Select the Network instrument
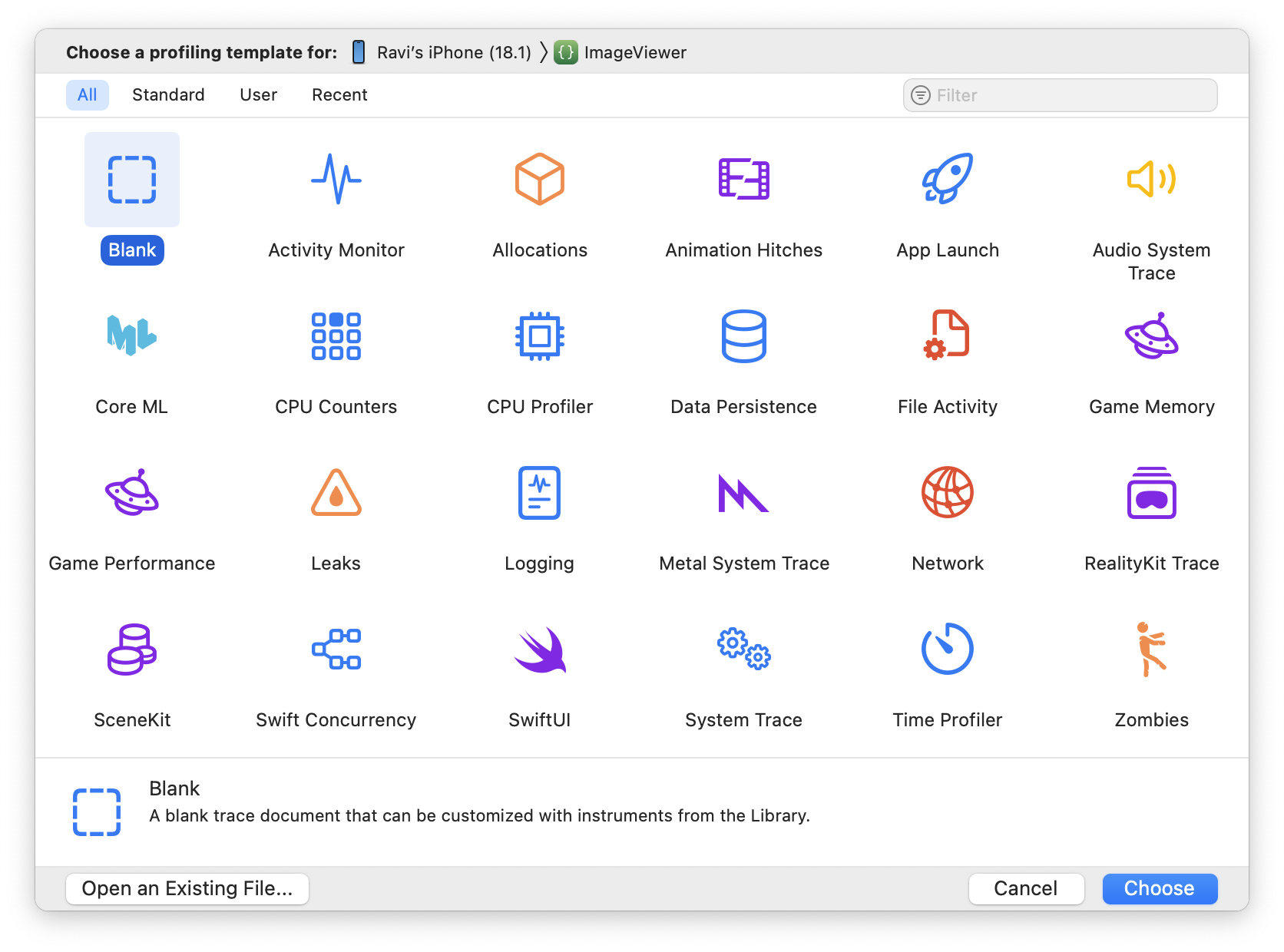The image size is (1284, 952). click(947, 513)
